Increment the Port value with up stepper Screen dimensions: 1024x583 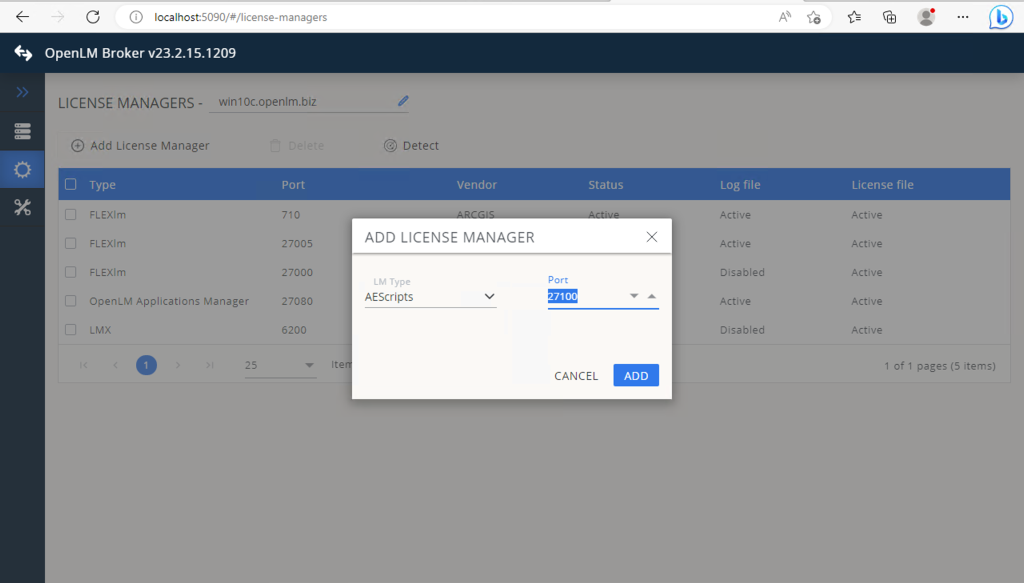651,294
